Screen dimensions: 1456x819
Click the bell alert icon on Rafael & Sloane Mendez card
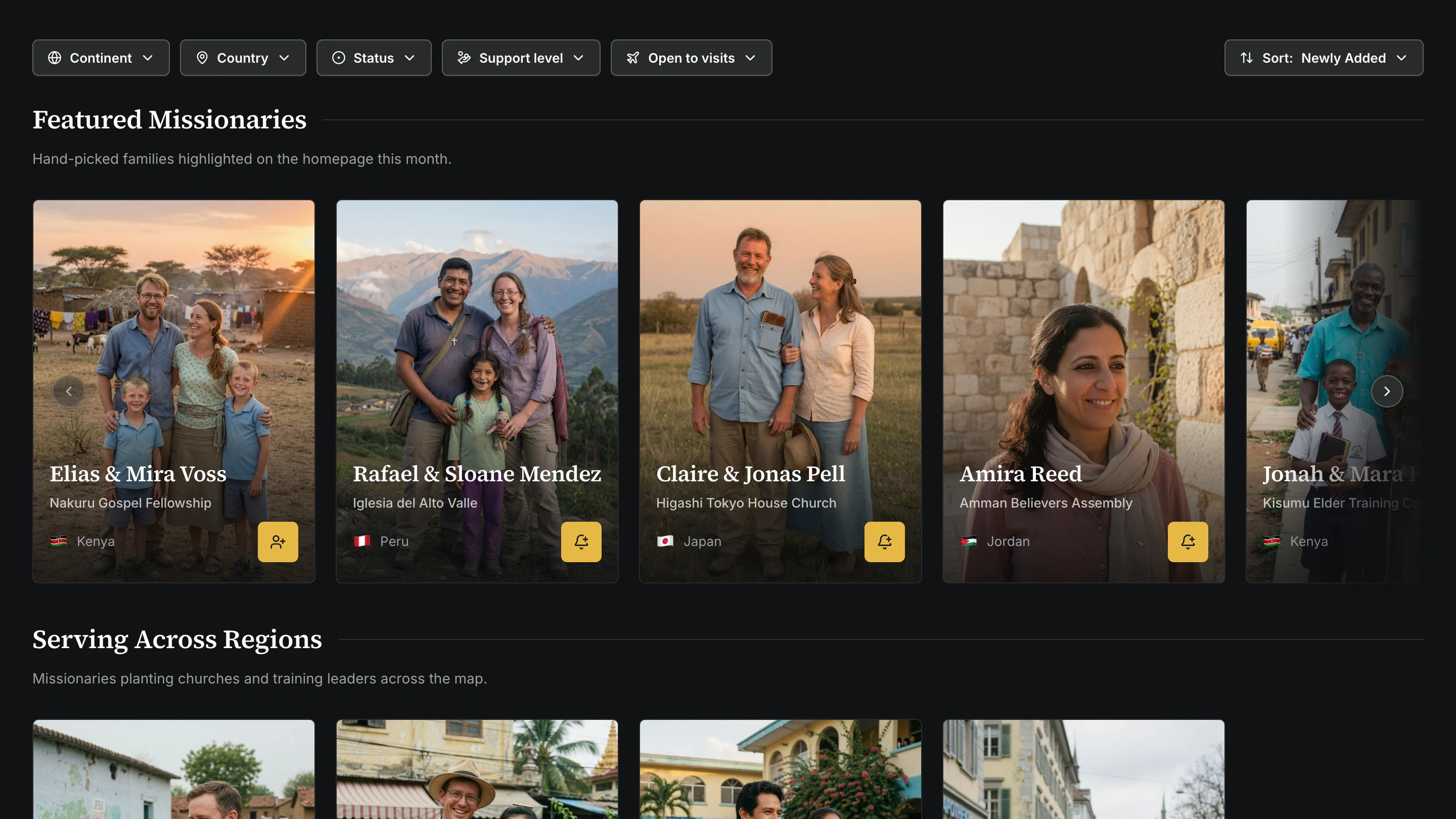coord(581,541)
